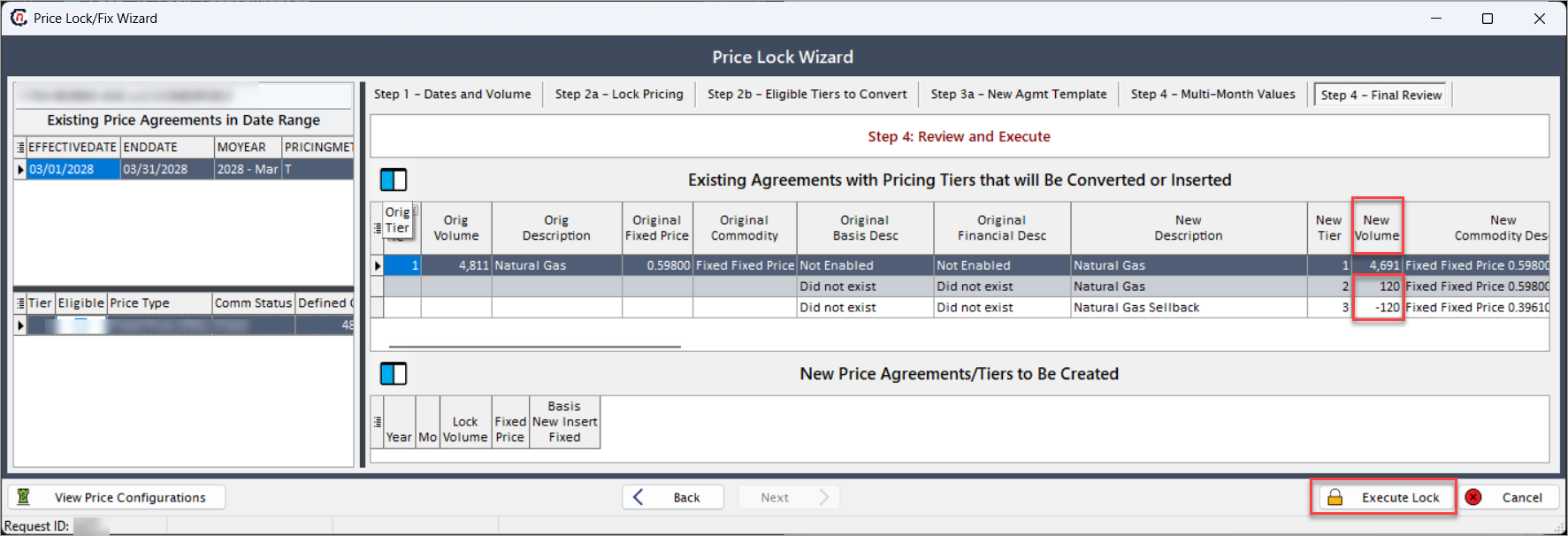
Task: Toggle panel layout icon beside New Price Agreements
Action: [x=394, y=374]
